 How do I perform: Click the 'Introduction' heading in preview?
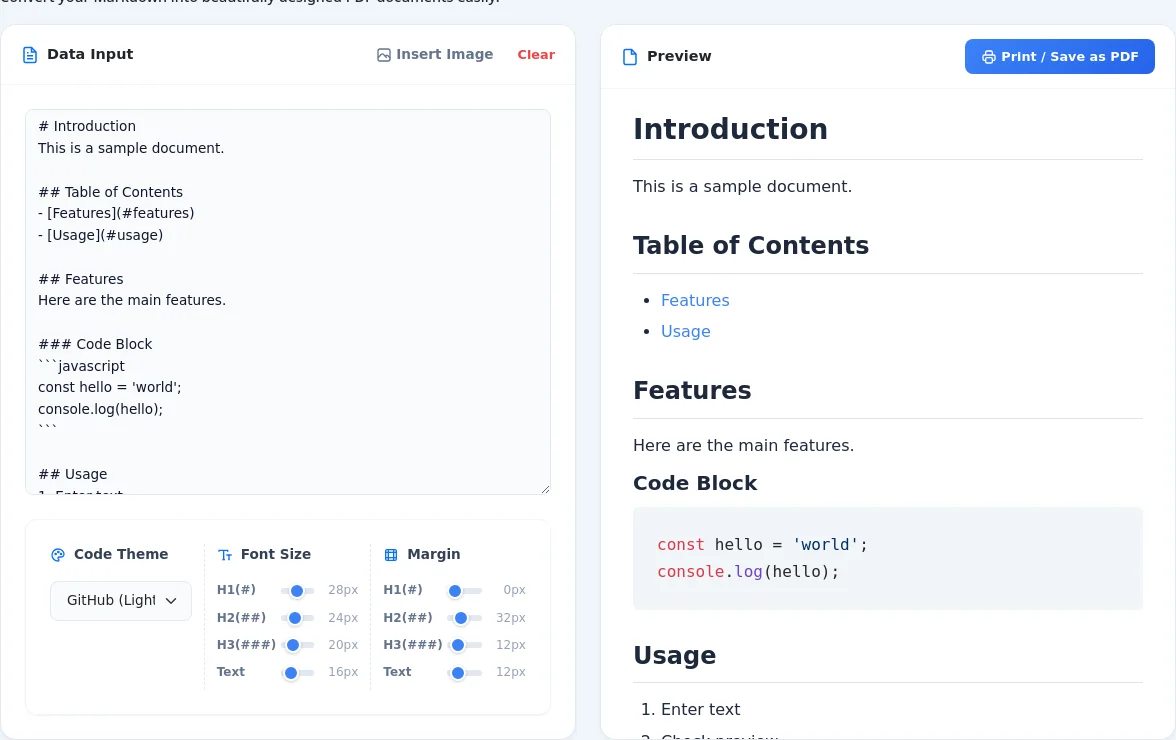tap(730, 129)
